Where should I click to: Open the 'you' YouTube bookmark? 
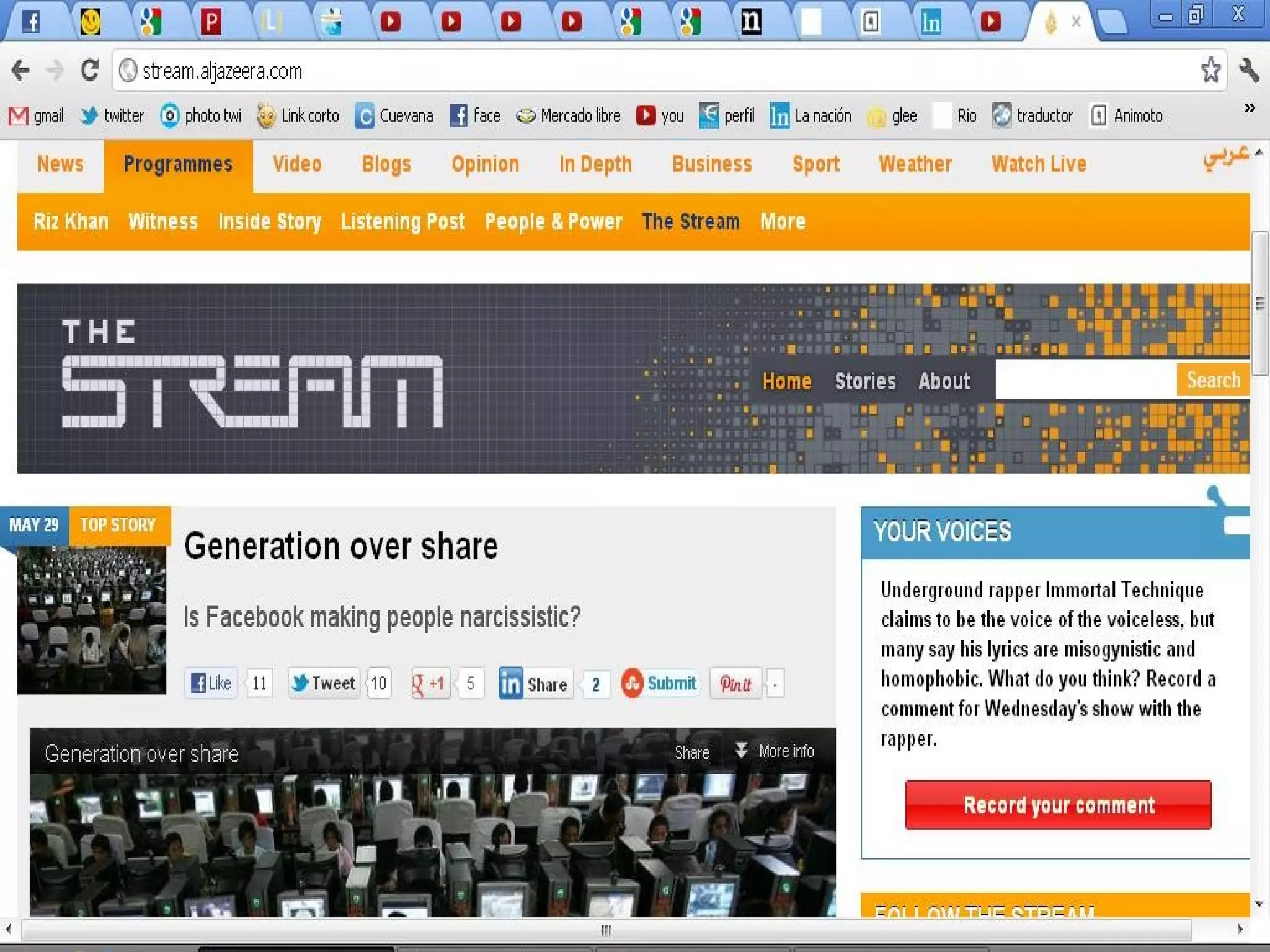[660, 115]
